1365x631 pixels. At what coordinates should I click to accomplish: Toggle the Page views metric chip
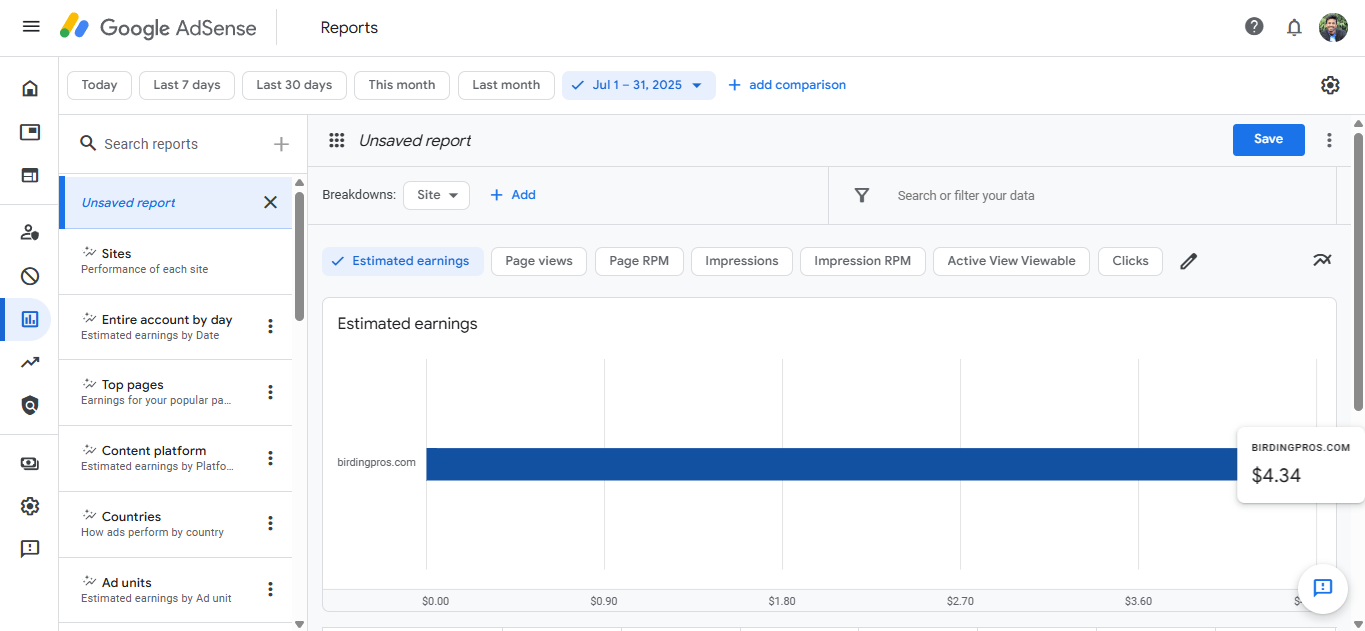click(539, 261)
